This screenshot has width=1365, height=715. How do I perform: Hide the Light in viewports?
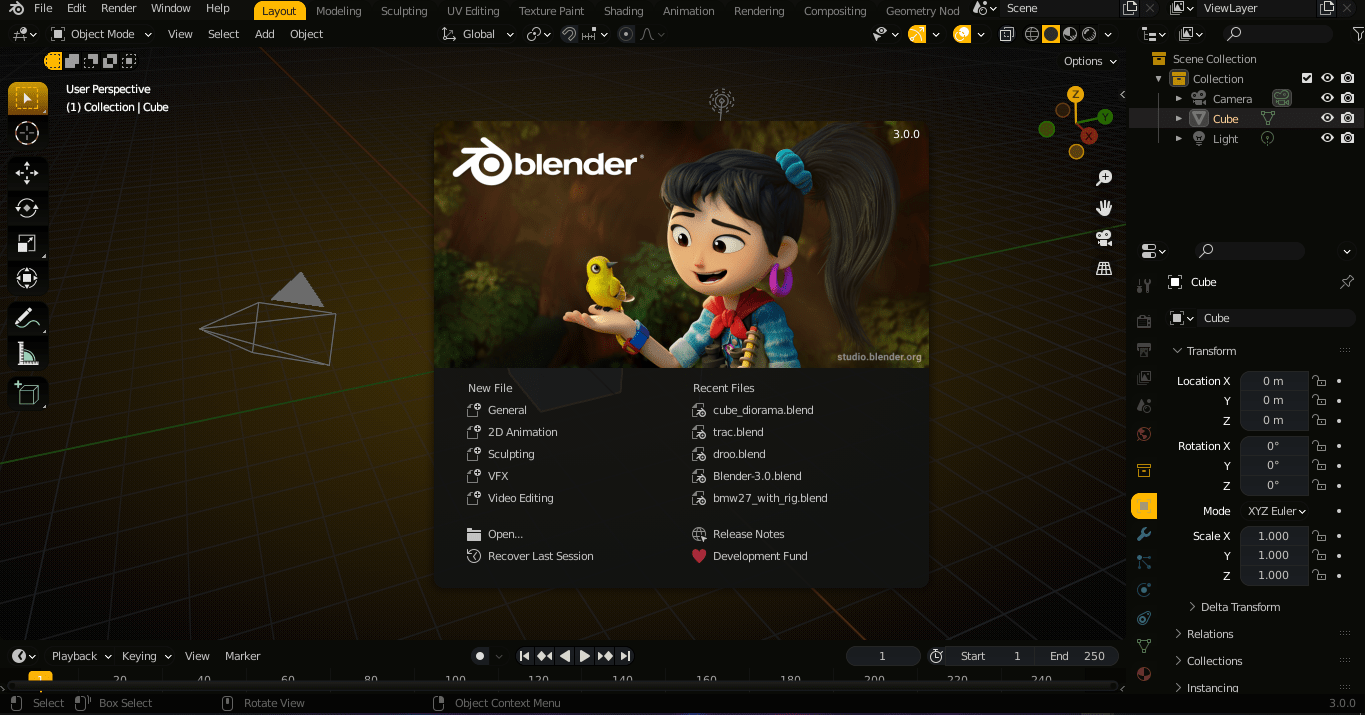1327,138
